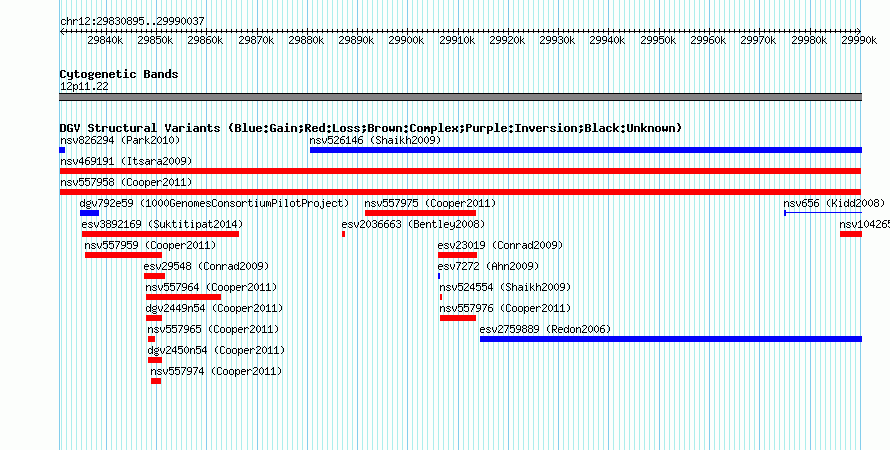Image resolution: width=890 pixels, height=450 pixels.
Task: Click the cut-off nsv104265 label
Action: click(864, 224)
